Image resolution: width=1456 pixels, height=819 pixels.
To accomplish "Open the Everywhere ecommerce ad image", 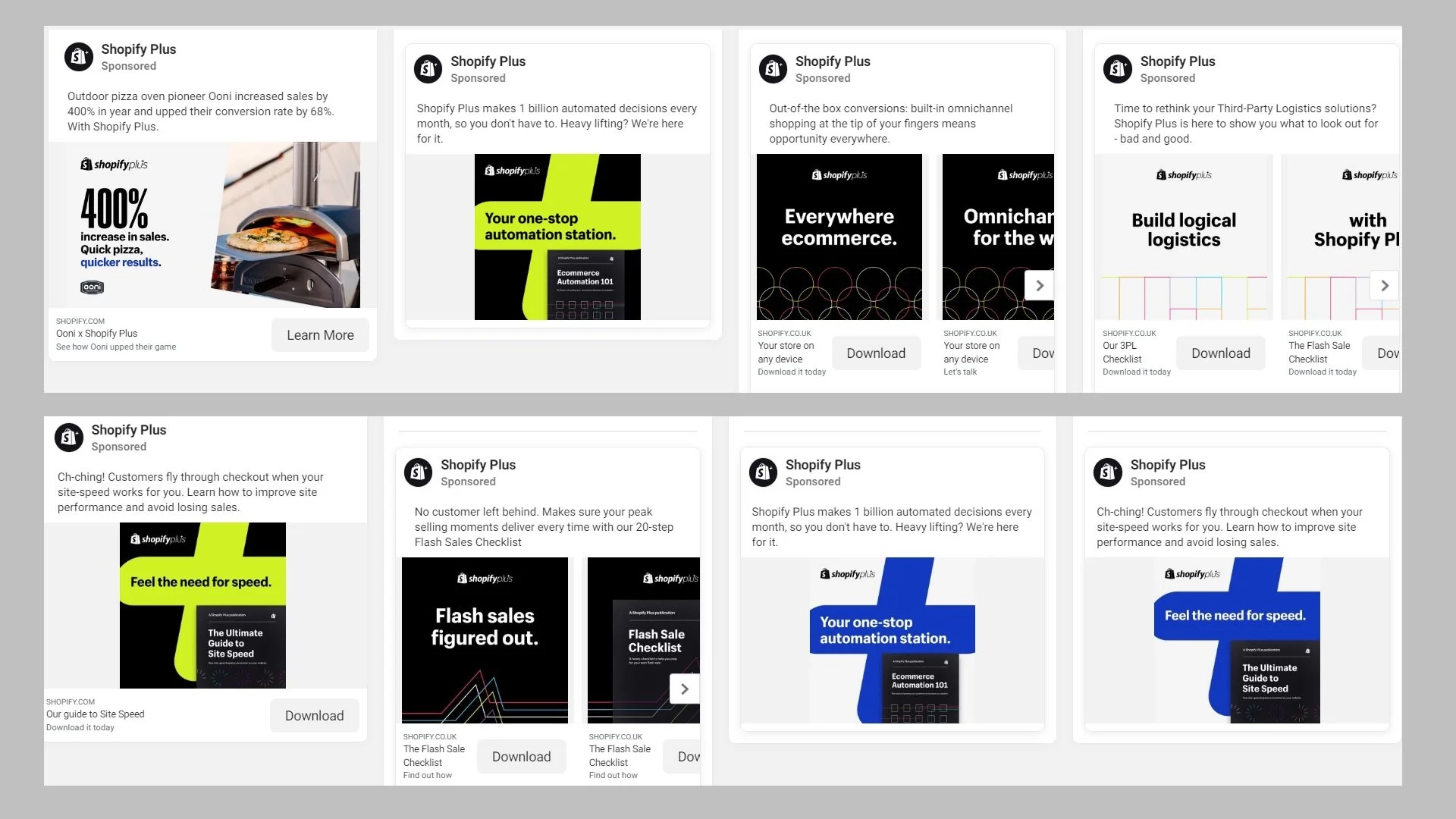I will point(839,237).
